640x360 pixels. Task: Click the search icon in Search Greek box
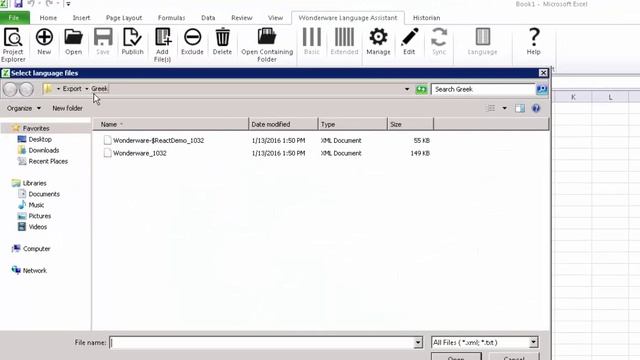tap(542, 89)
